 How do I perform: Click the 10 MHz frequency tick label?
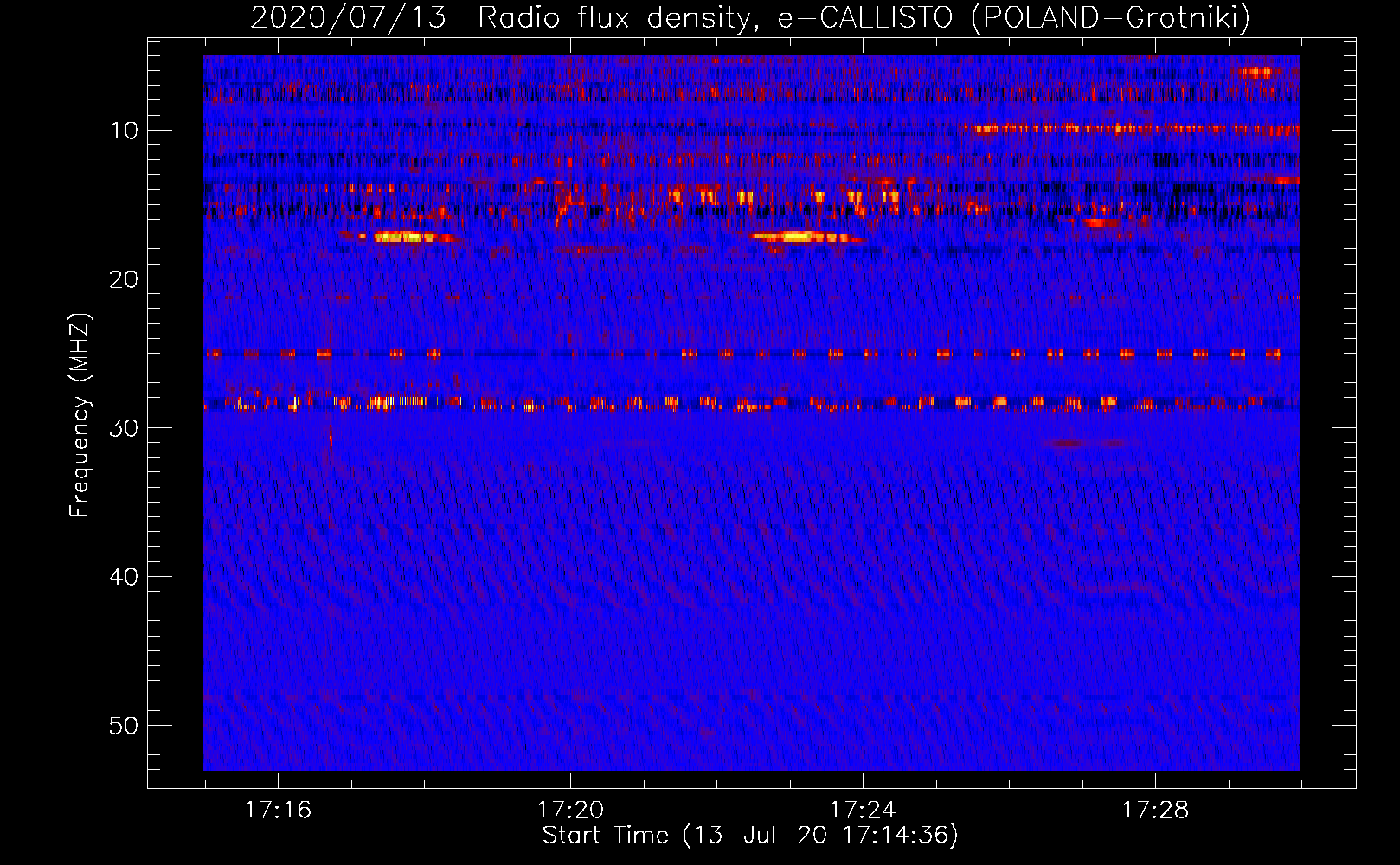[x=125, y=131]
